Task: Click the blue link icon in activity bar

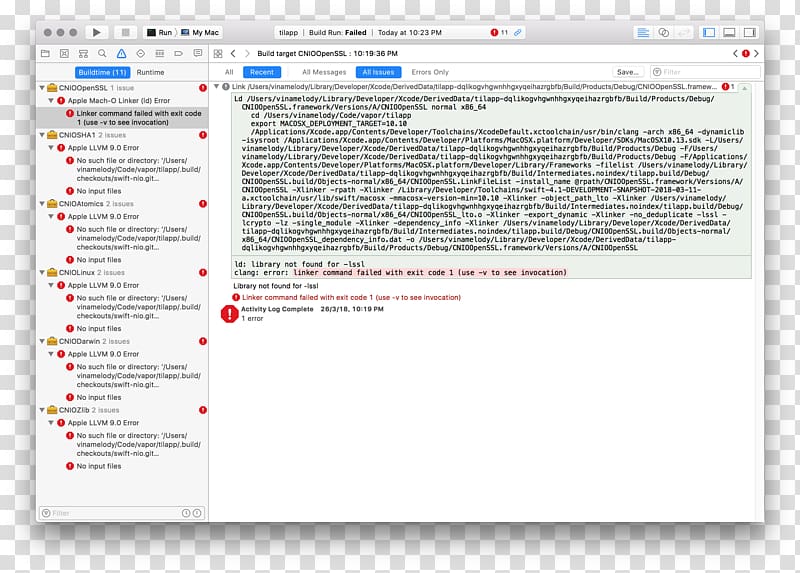Action: pyautogui.click(x=517, y=32)
